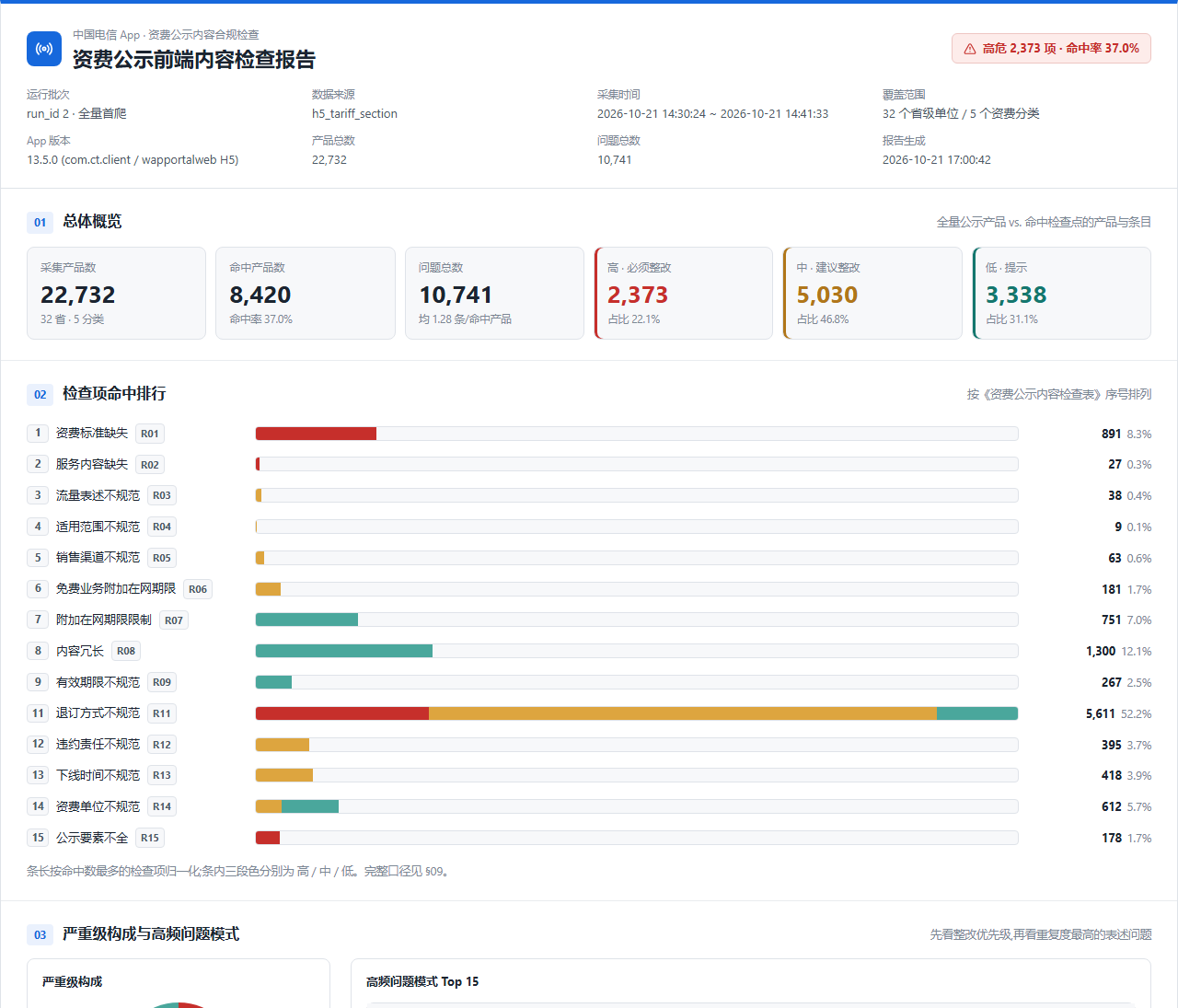
Task: Open the 采集产品数 22,732 card
Action: click(116, 293)
